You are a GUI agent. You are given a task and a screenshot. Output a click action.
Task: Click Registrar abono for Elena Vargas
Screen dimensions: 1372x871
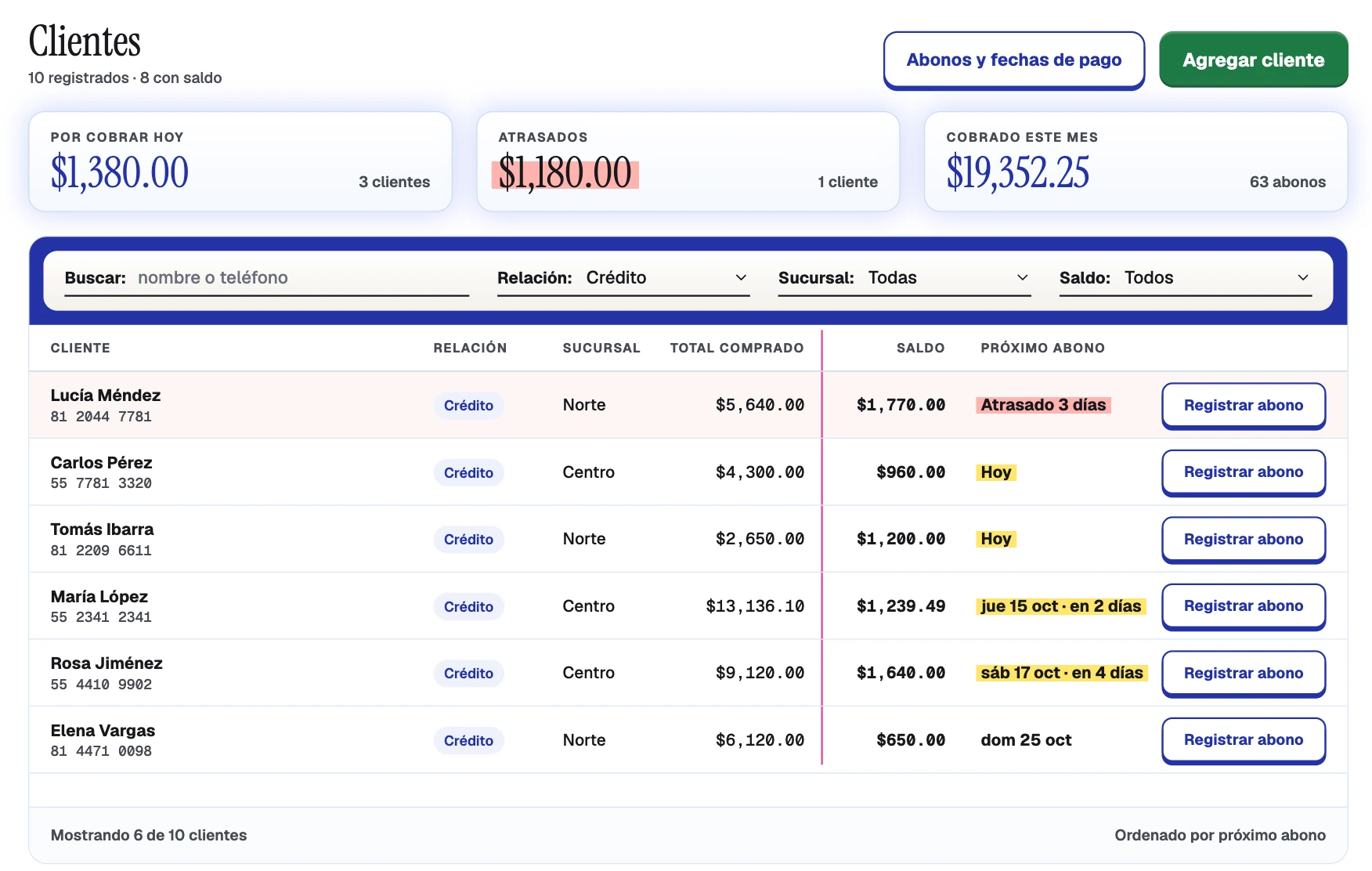1244,740
